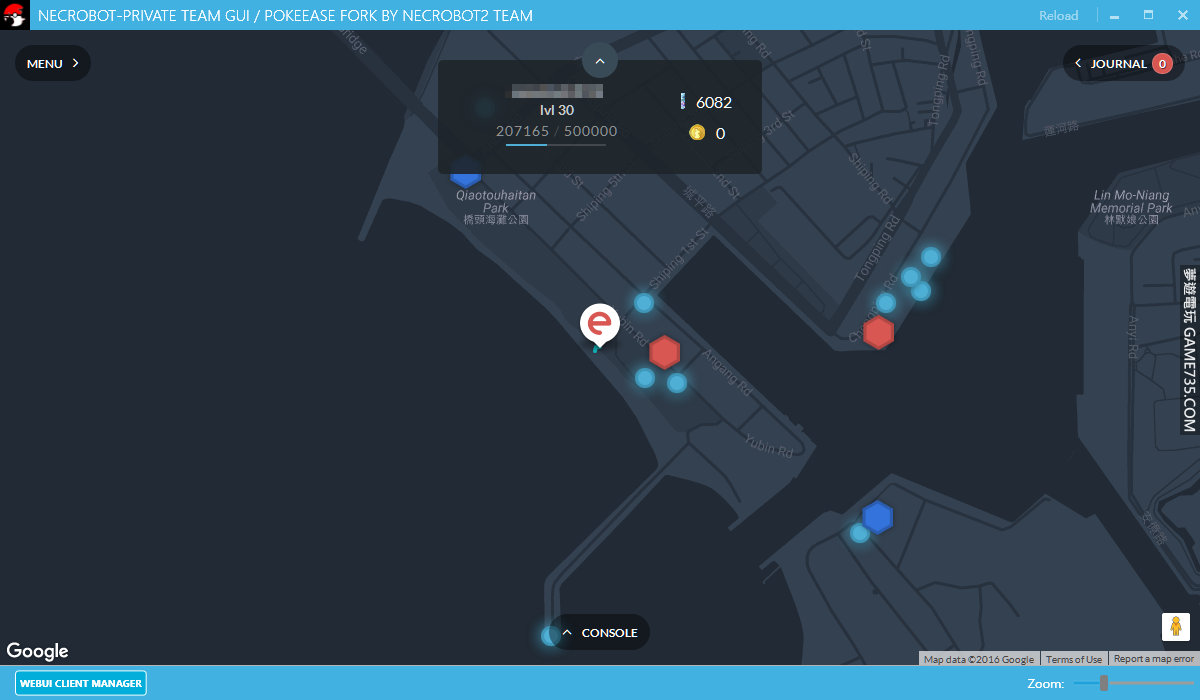Click the Yubin Rd map label
1200x700 pixels.
pyautogui.click(x=768, y=447)
